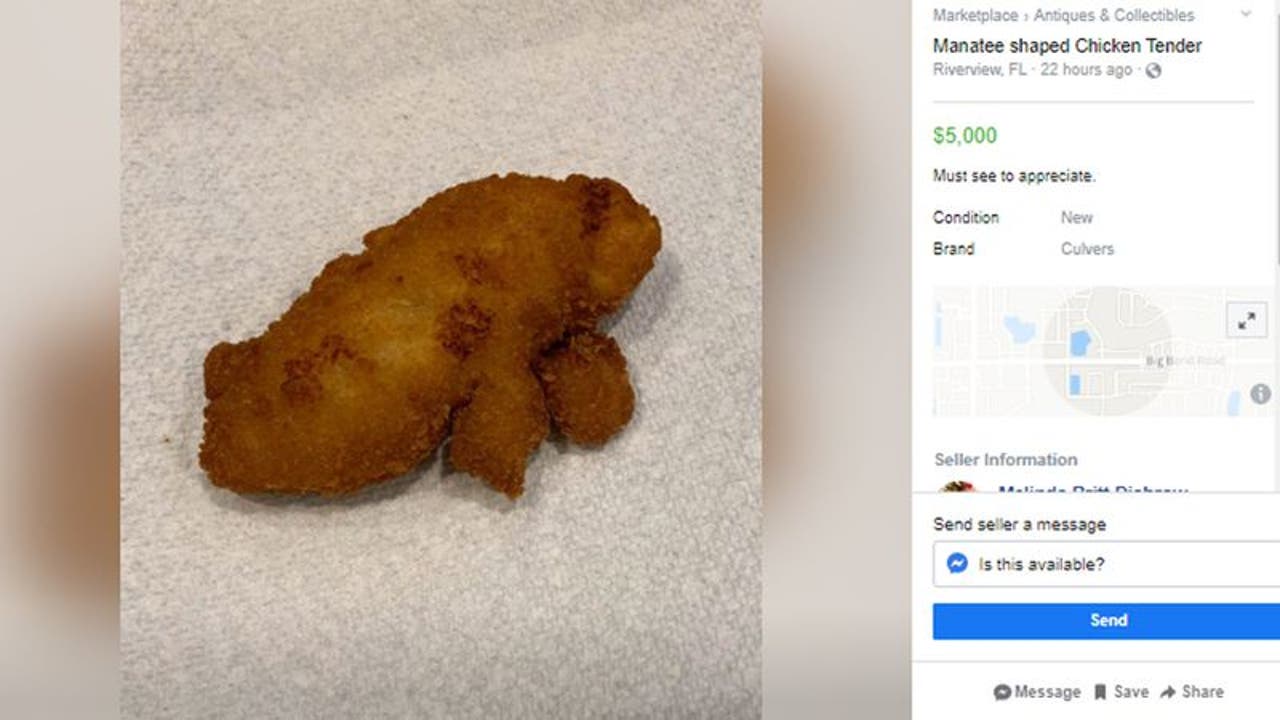Click the Share label in the bottom bar
1280x720 pixels.
1202,692
